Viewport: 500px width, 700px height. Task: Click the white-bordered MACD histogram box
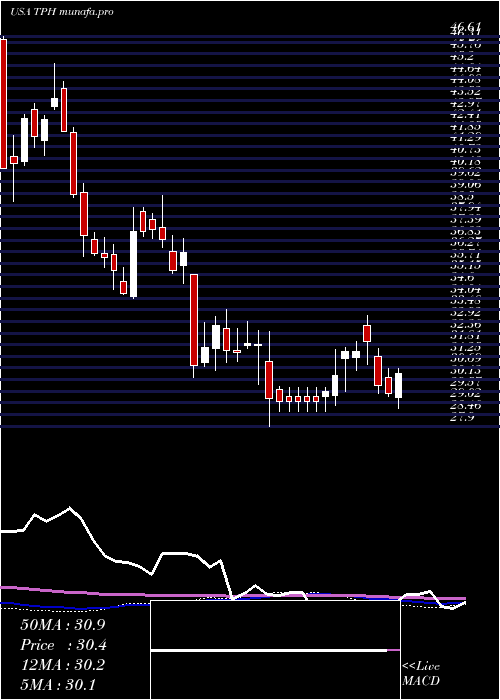pyautogui.click(x=275, y=650)
